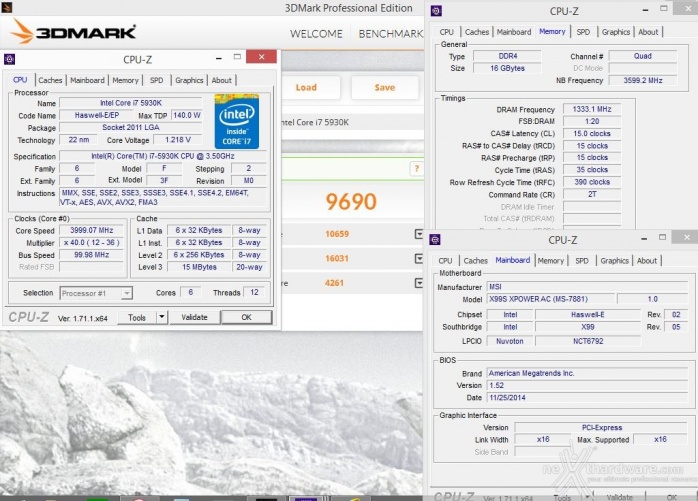Minimize the CPU-Z CPU window
698x501 pixels.
219,58
